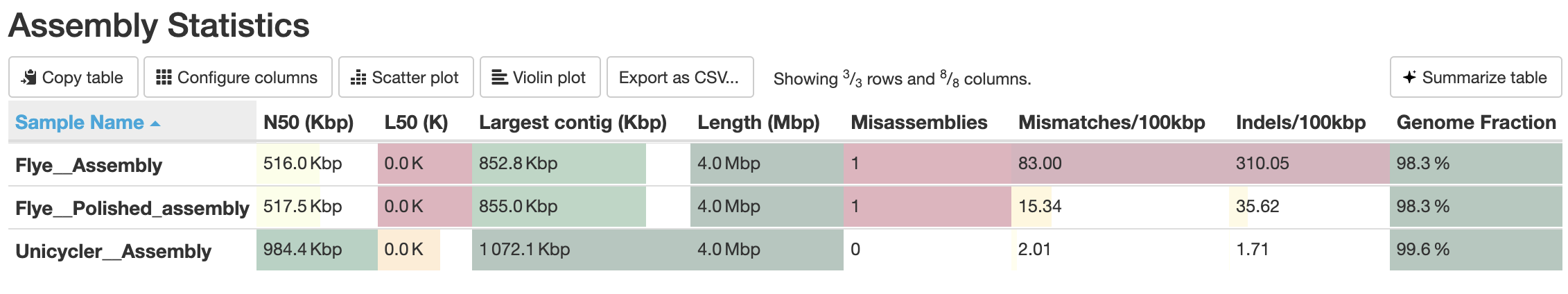The image size is (1568, 294).
Task: Click the red 310.05 Indels cell
Action: (1262, 164)
